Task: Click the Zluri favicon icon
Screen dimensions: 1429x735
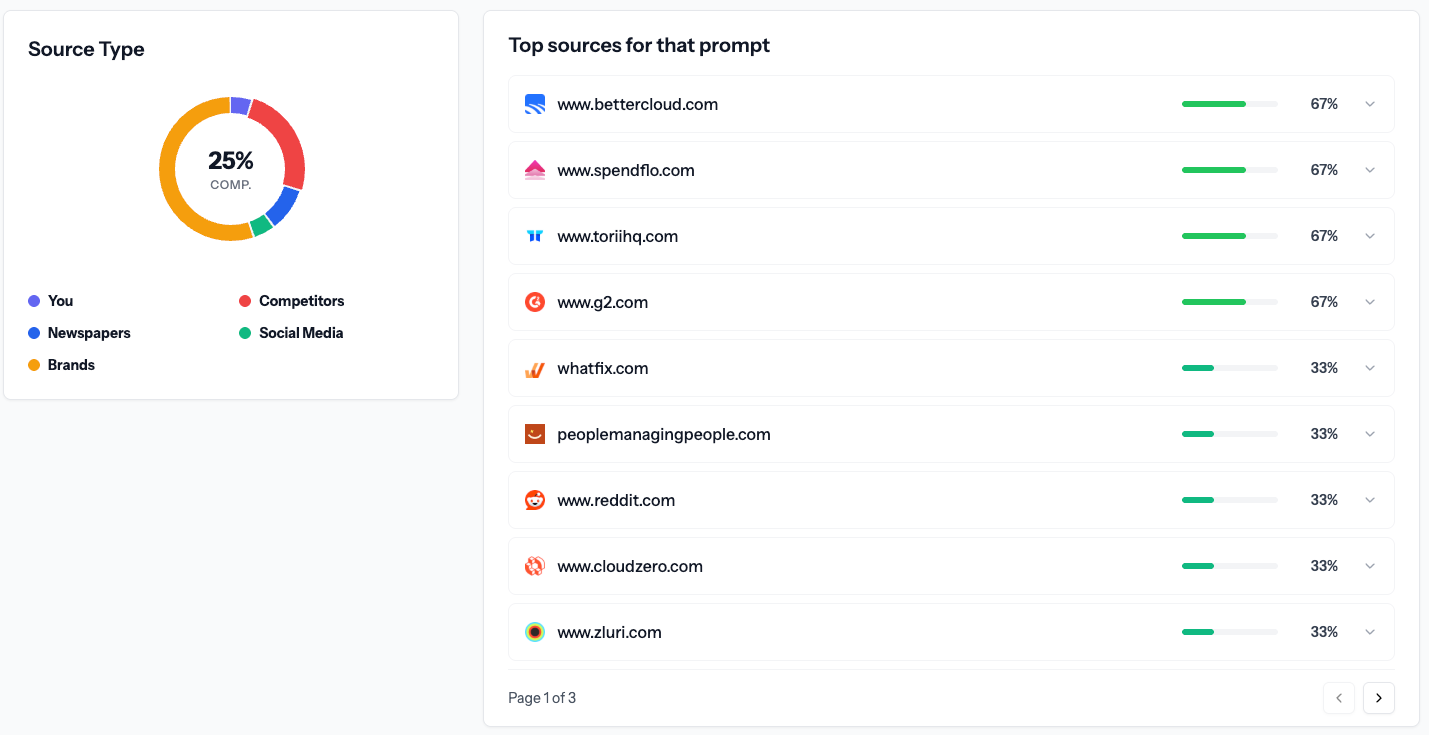Action: 535,632
